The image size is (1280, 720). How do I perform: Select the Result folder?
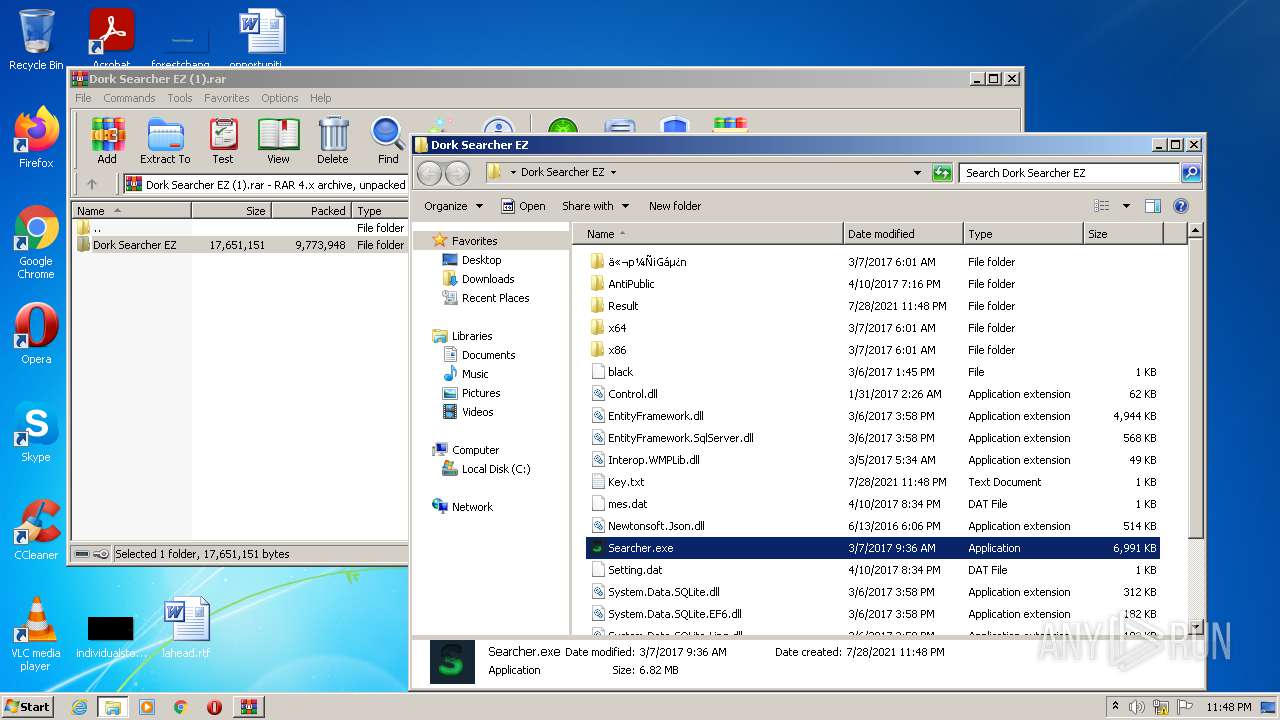pos(623,306)
